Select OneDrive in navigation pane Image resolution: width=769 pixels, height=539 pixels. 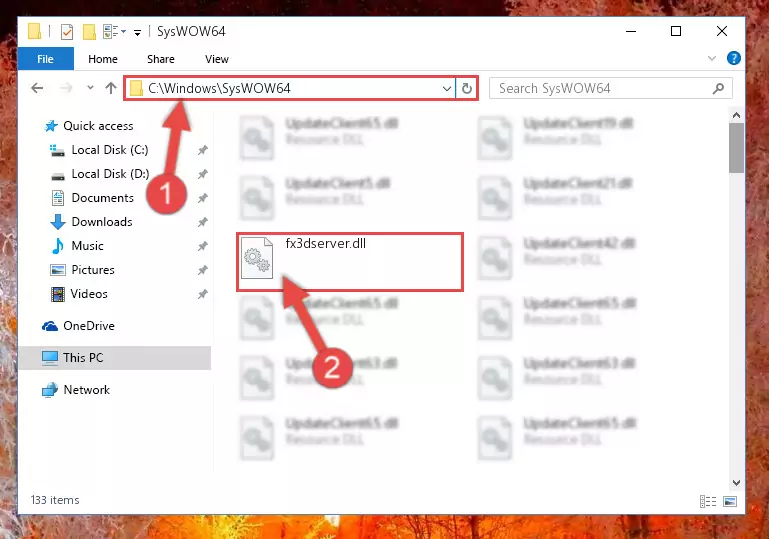(x=78, y=326)
